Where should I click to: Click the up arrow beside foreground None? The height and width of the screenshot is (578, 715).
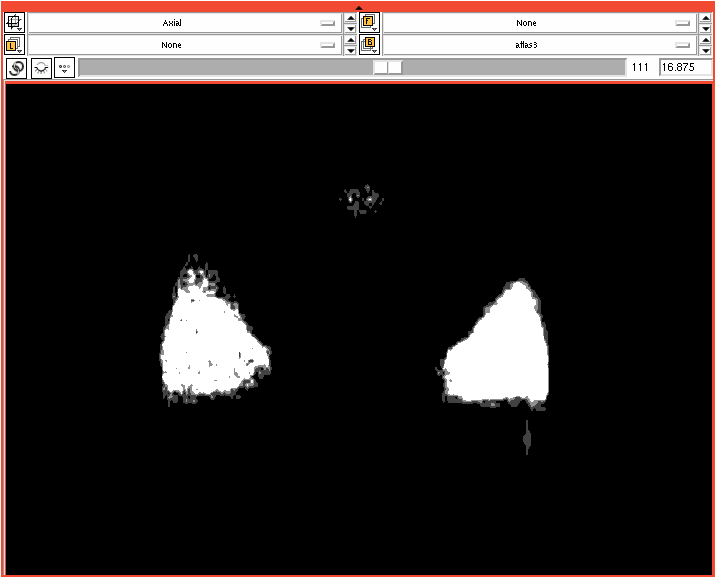(705, 18)
